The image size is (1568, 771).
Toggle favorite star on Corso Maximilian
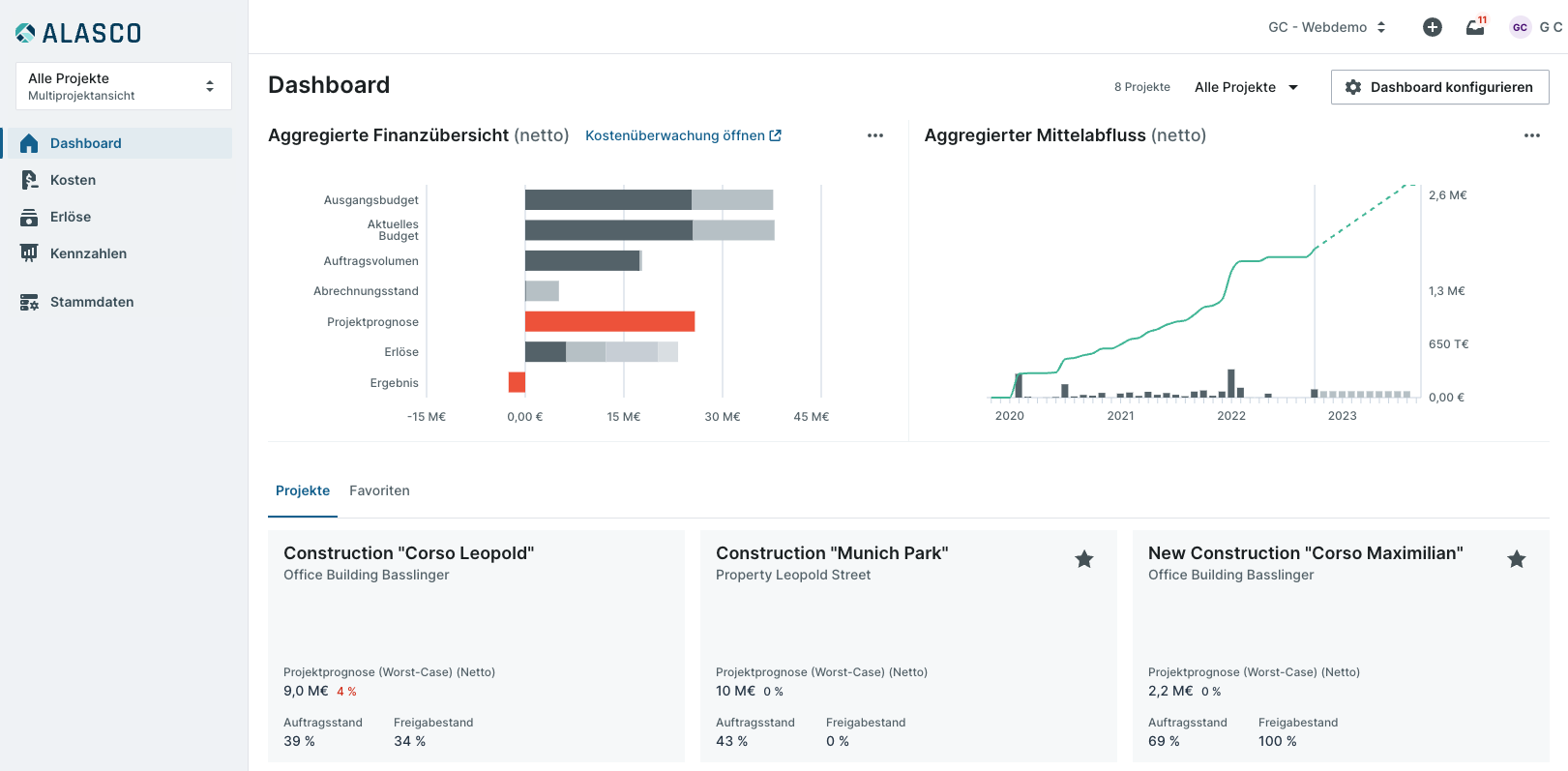(x=1516, y=559)
